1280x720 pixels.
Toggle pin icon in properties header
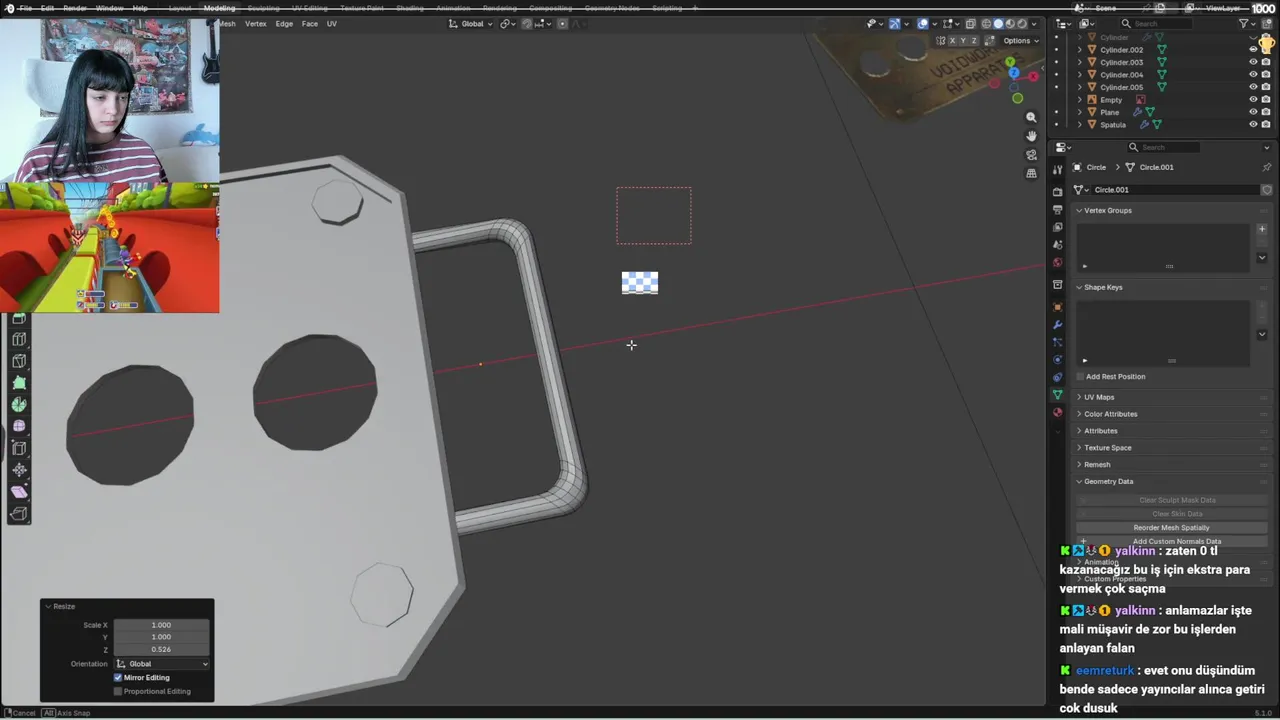[1266, 167]
